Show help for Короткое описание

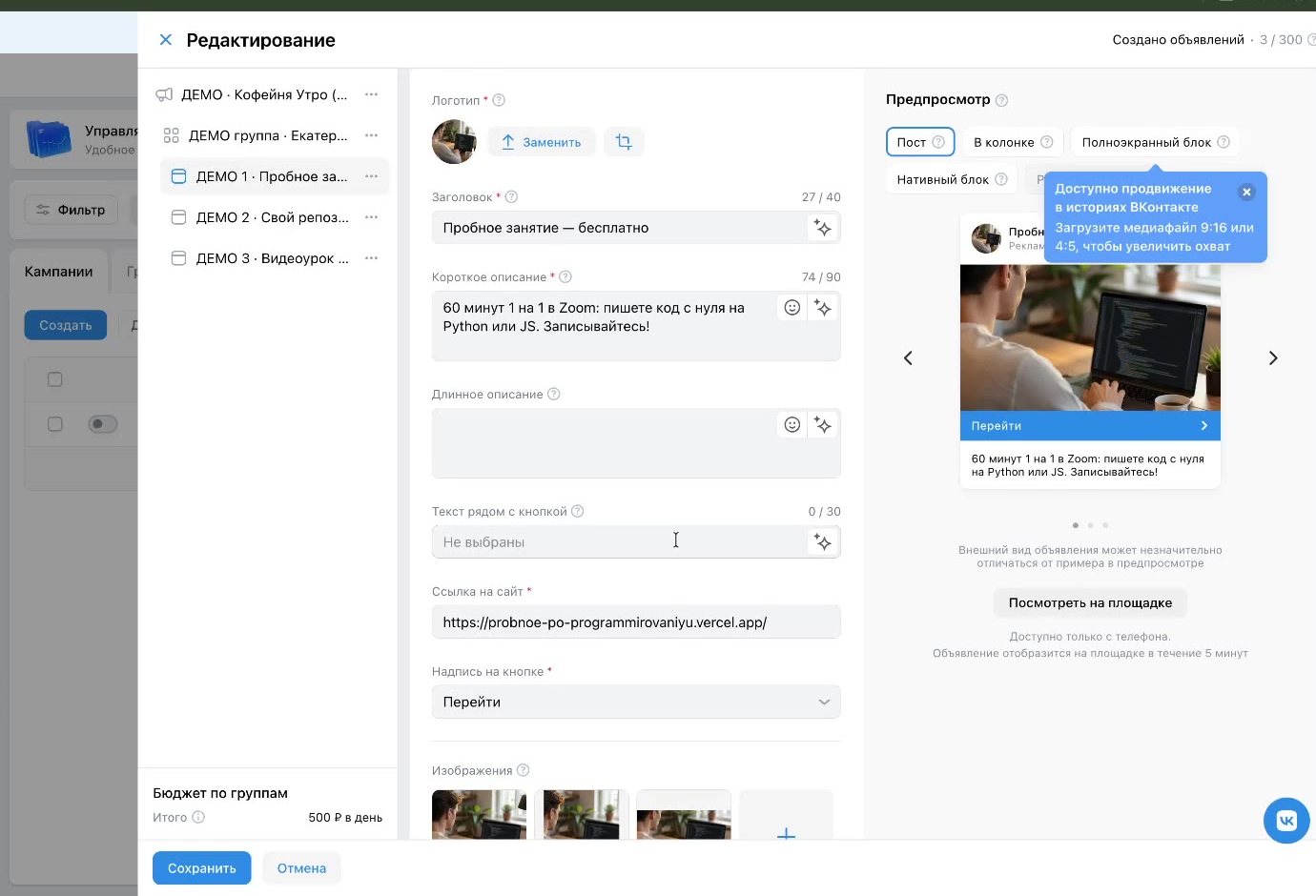tap(565, 277)
